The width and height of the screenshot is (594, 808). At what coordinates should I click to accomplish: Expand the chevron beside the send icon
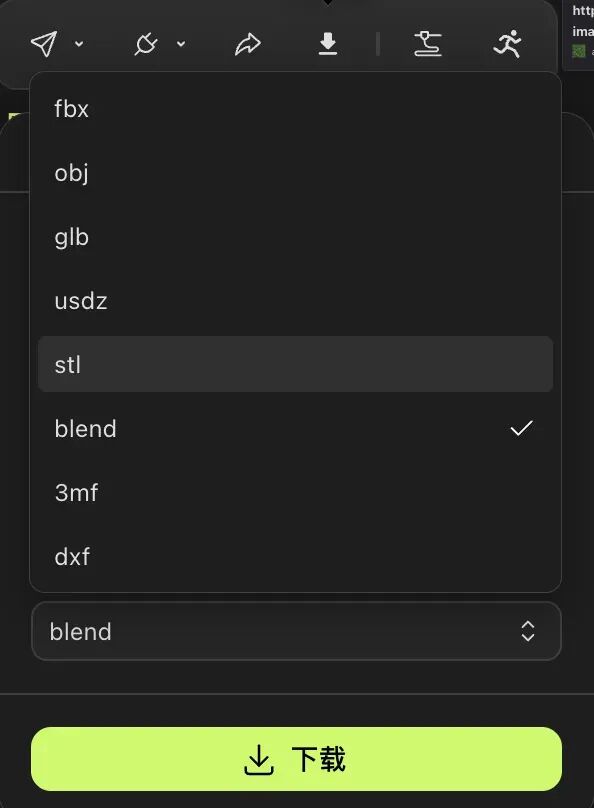(x=79, y=44)
